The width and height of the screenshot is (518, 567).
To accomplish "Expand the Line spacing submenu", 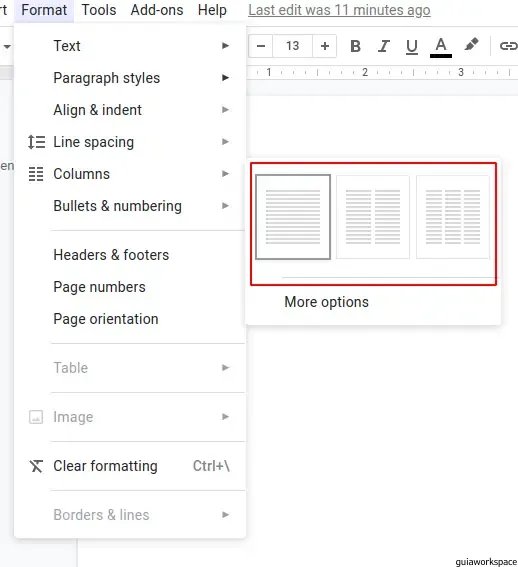I will click(130, 142).
